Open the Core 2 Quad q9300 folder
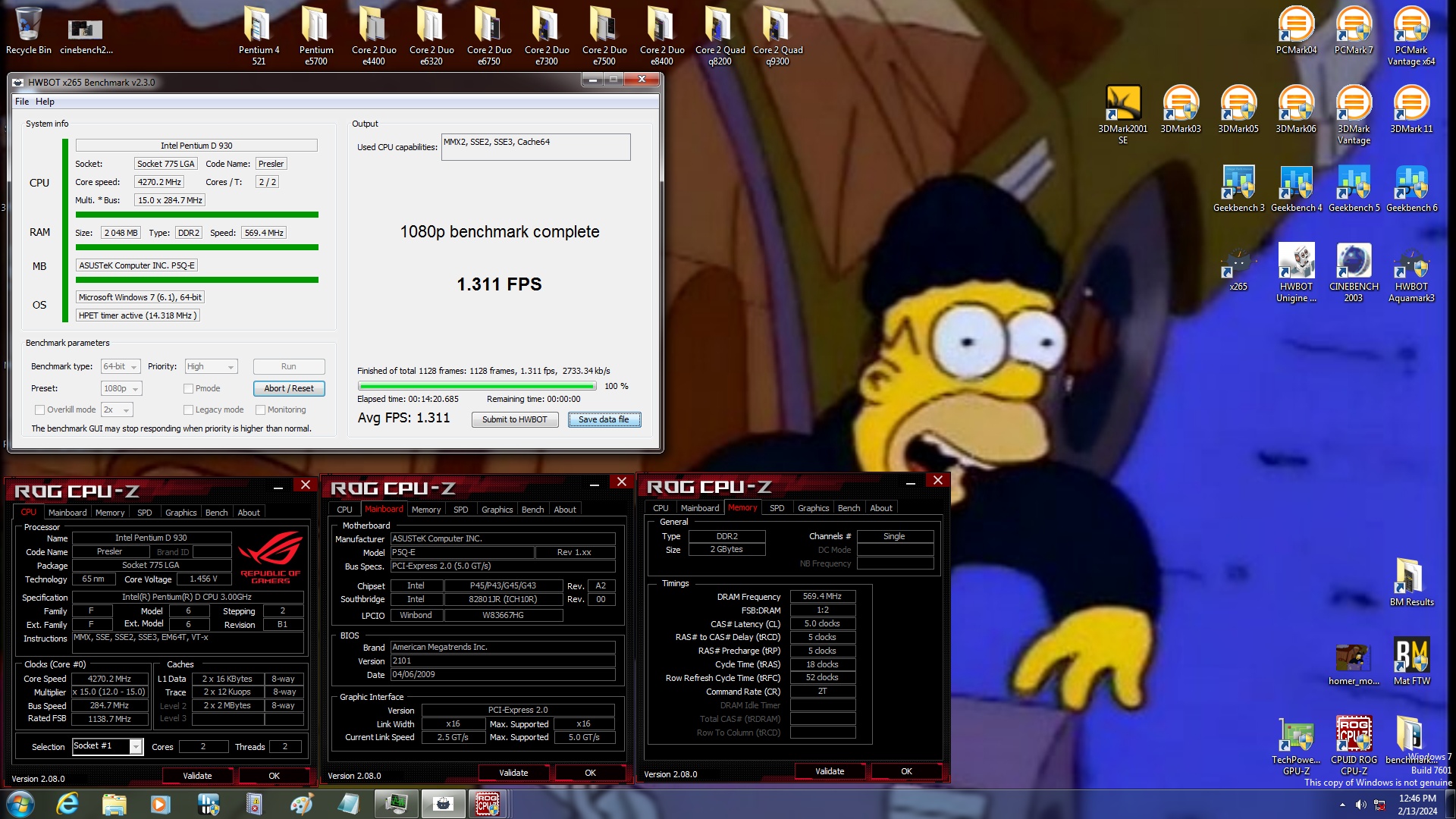 coord(777,34)
